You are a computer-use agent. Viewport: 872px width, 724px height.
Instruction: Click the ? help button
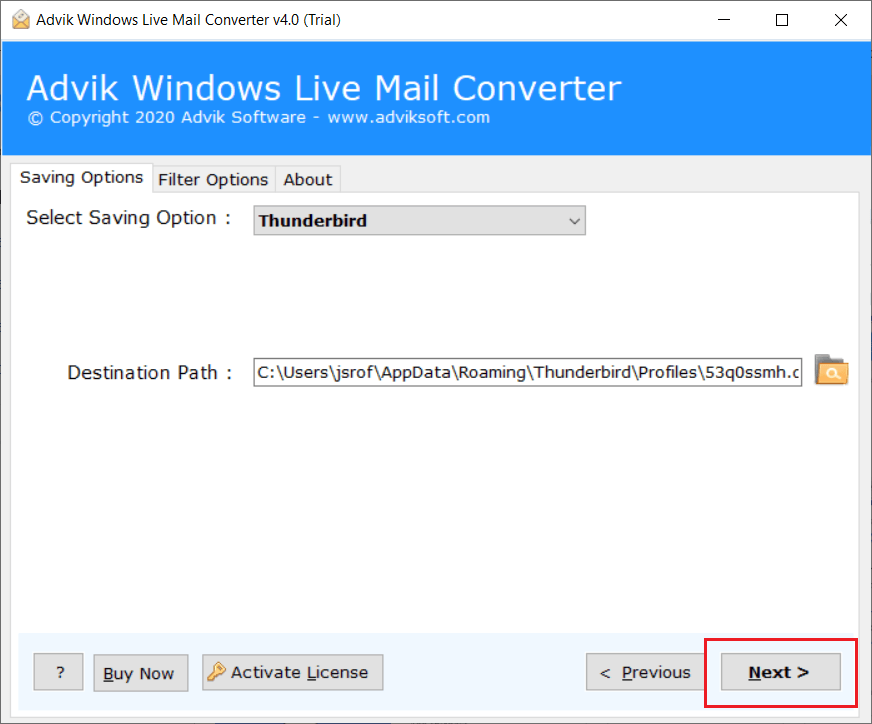point(58,672)
